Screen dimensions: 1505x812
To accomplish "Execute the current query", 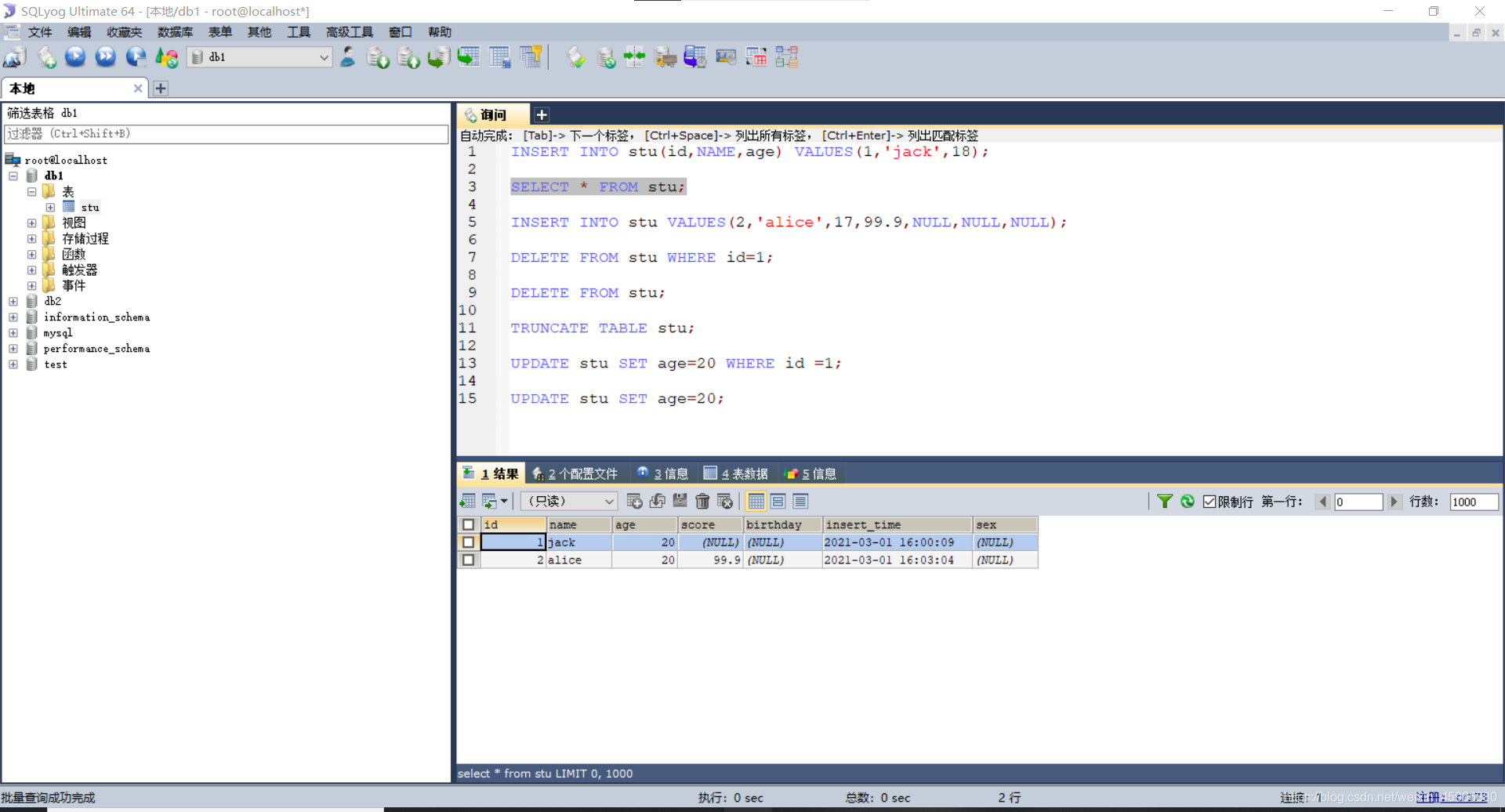I will [75, 57].
